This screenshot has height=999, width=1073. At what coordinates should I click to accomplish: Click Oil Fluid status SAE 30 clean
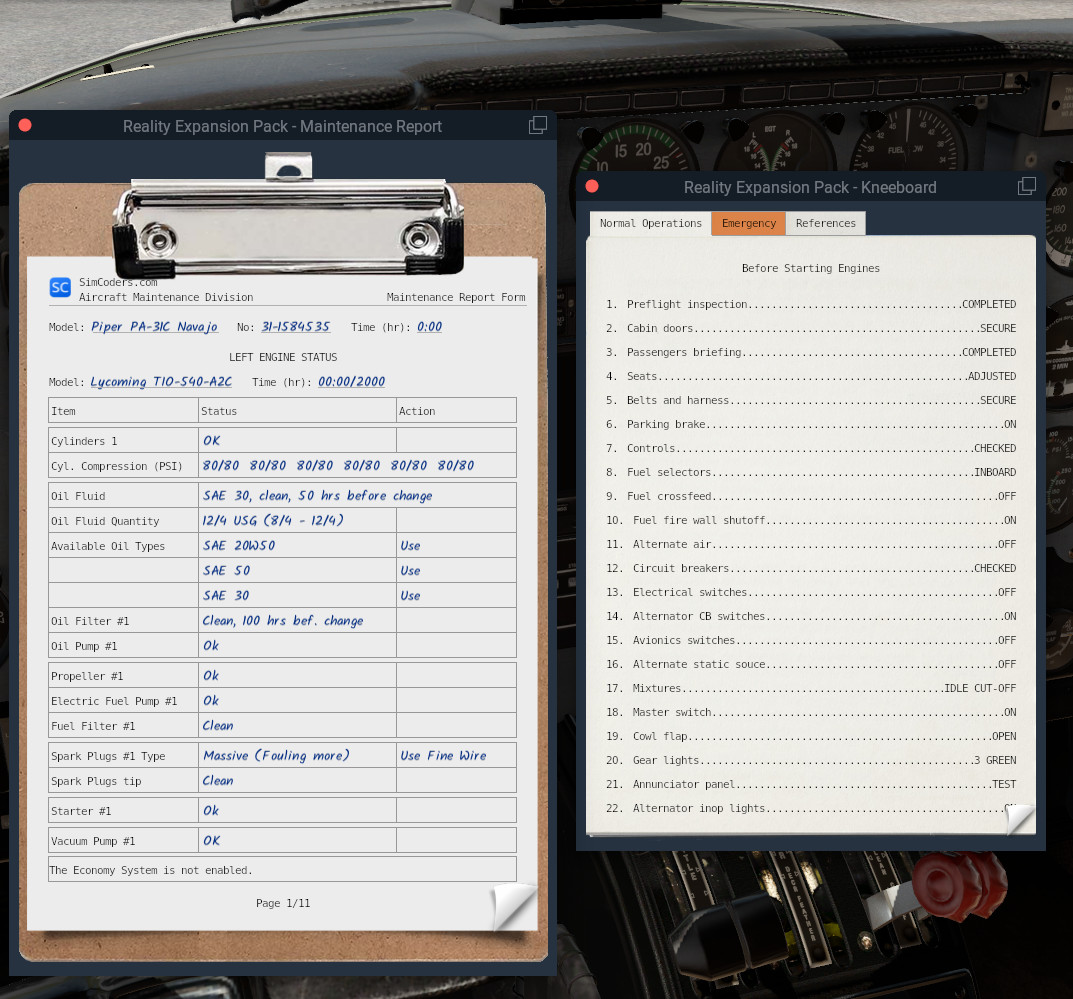(x=318, y=495)
